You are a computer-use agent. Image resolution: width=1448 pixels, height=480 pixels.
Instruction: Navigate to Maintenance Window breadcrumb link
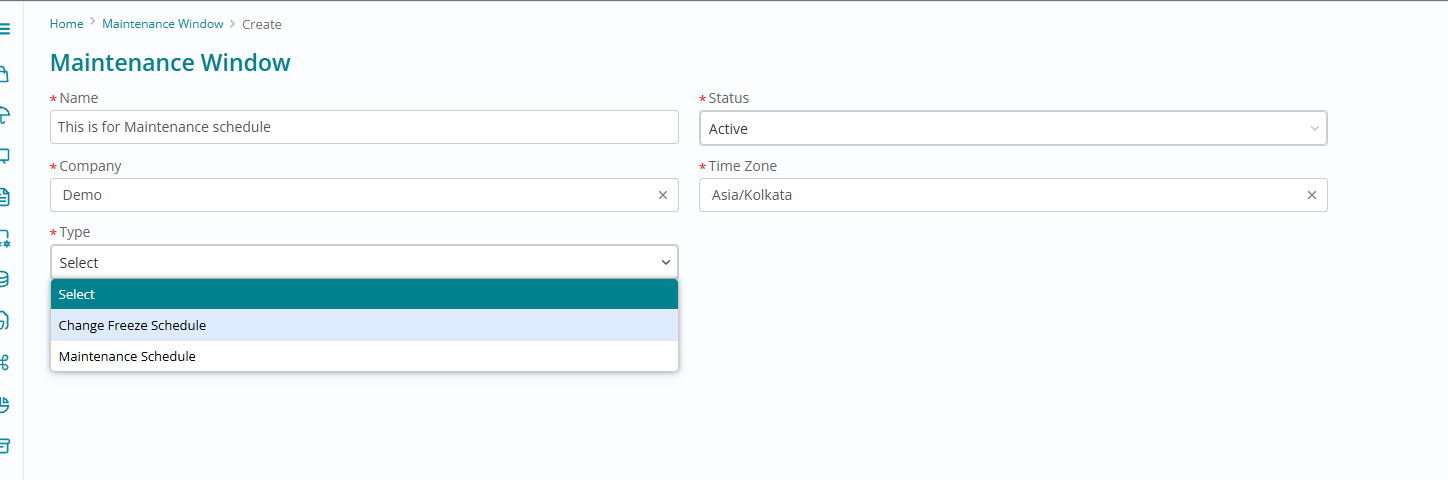coord(162,24)
